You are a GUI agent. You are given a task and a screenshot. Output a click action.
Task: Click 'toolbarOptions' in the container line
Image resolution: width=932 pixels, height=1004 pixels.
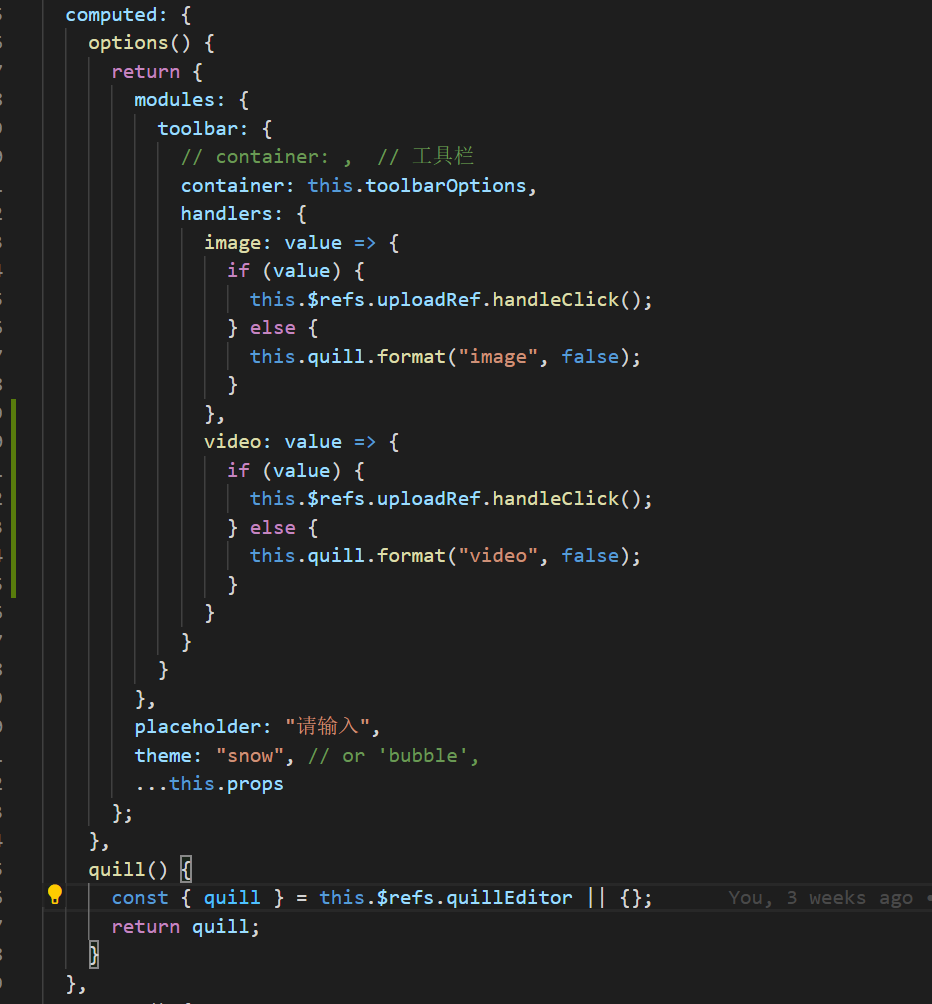click(x=446, y=186)
